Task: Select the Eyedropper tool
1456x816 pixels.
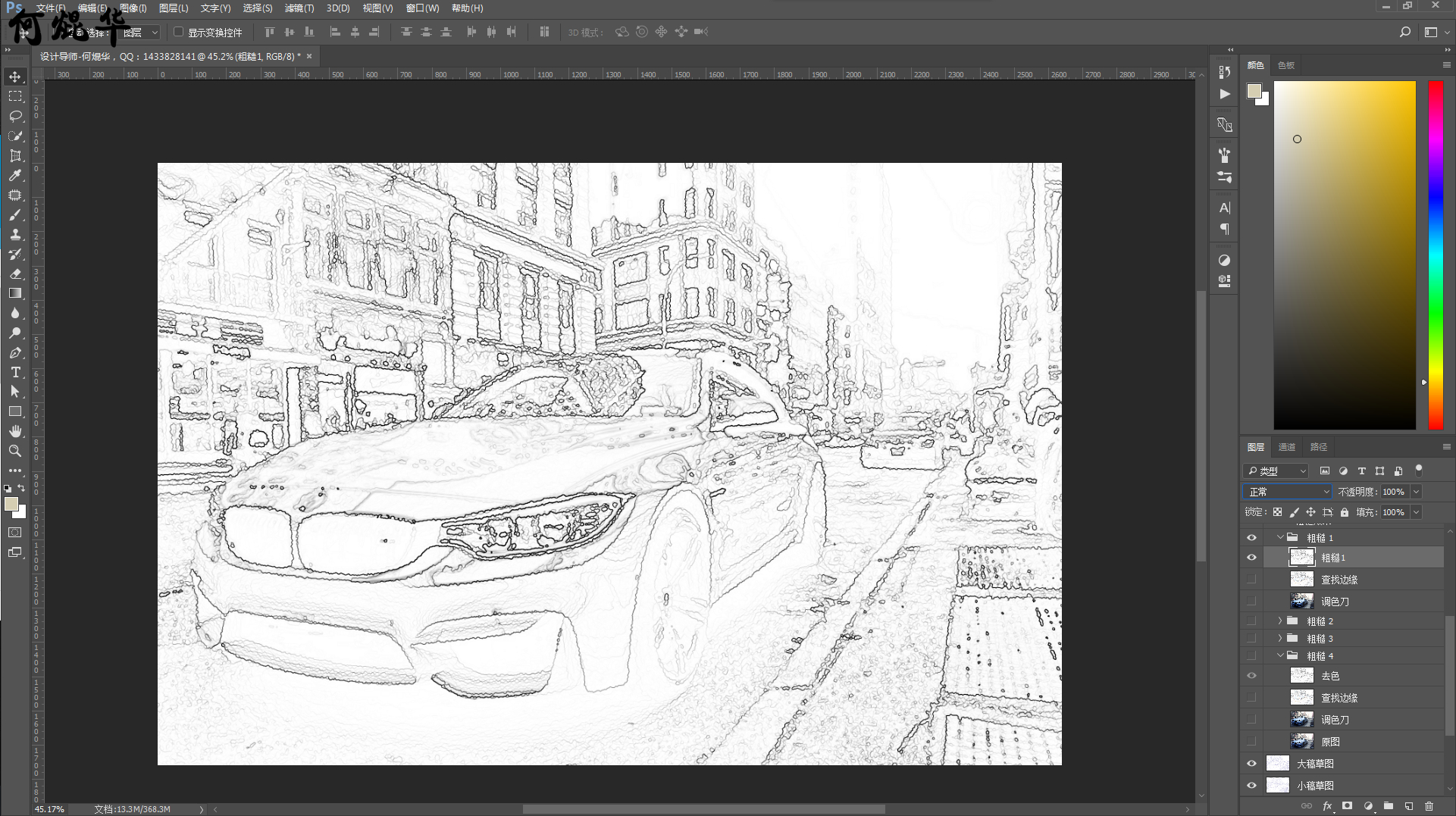Action: (15, 176)
